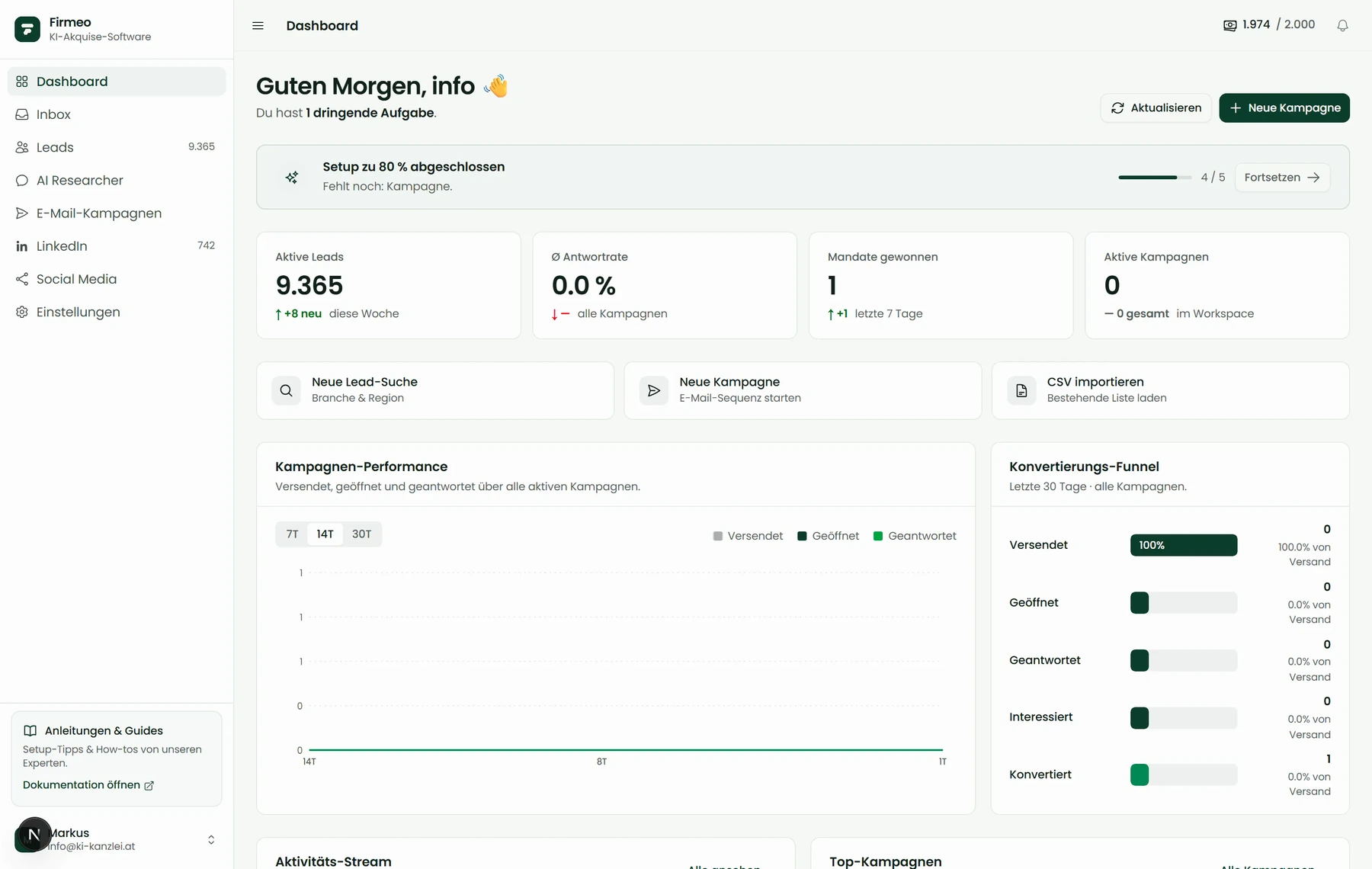The image size is (1372, 869).
Task: Toggle the sidebar hamburger menu icon
Action: point(258,26)
